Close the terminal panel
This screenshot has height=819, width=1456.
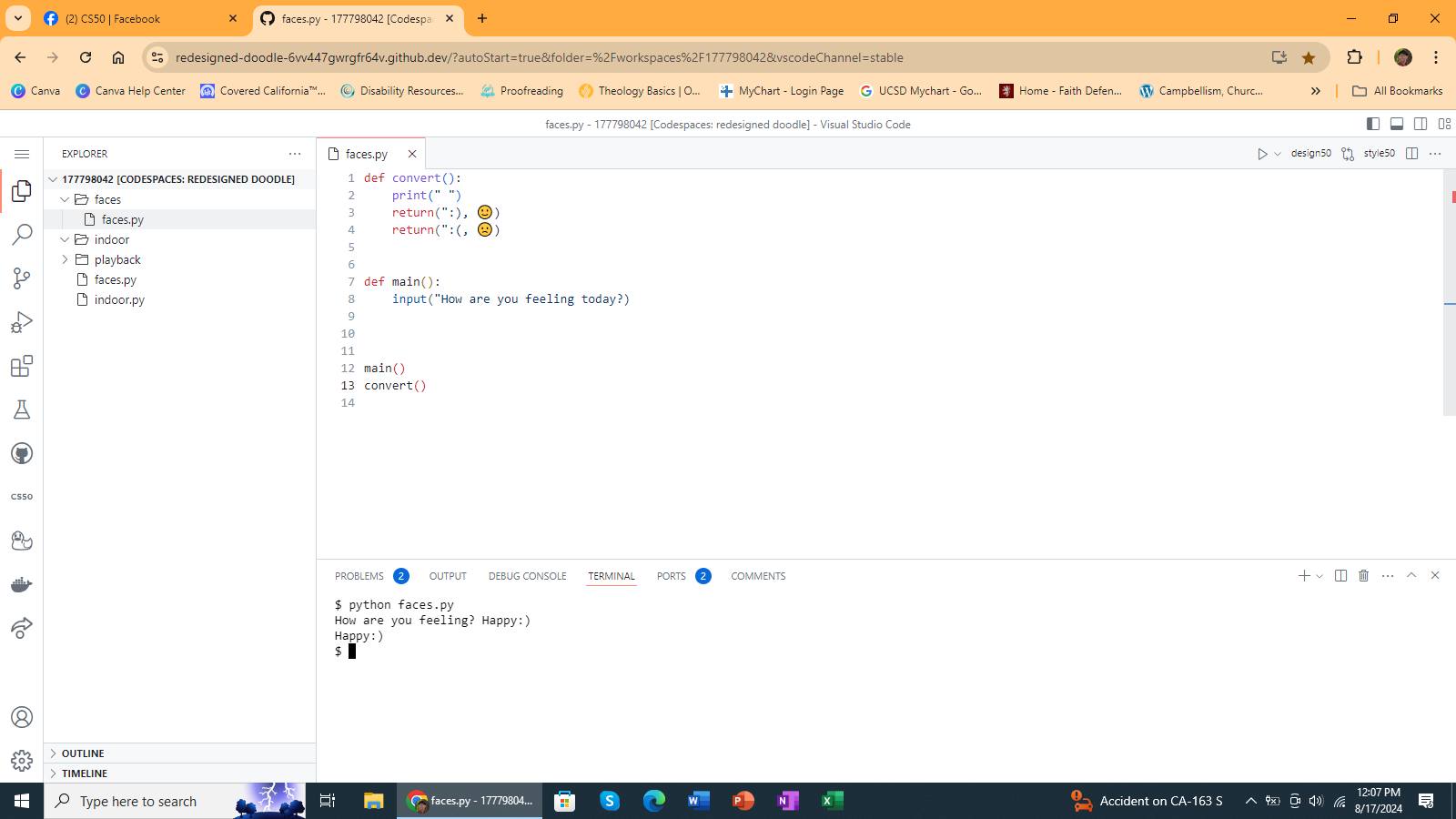1435,575
